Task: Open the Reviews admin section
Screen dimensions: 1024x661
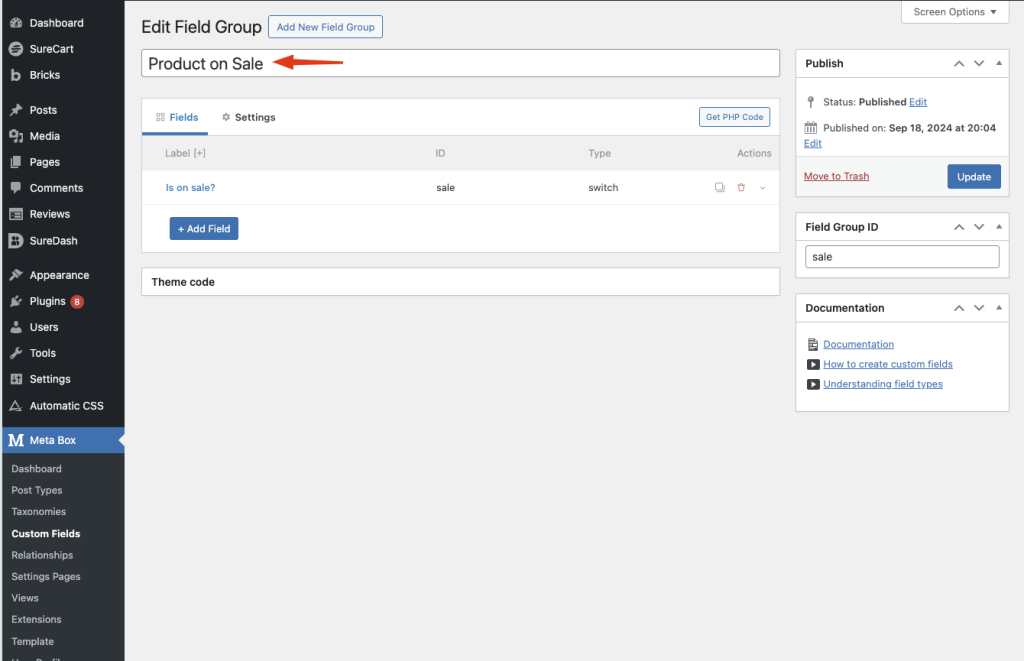Action: click(49, 214)
